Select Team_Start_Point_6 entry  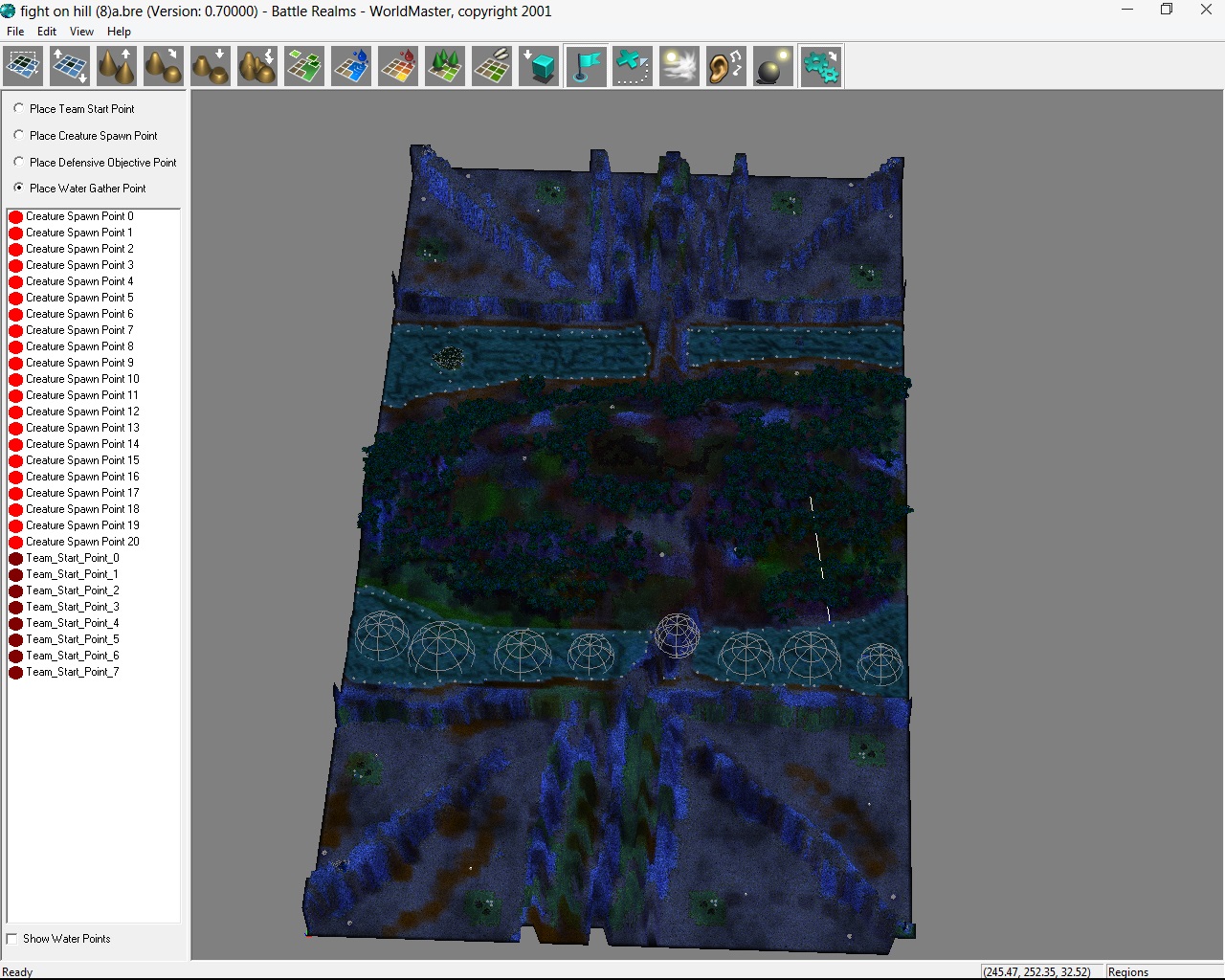[x=64, y=656]
